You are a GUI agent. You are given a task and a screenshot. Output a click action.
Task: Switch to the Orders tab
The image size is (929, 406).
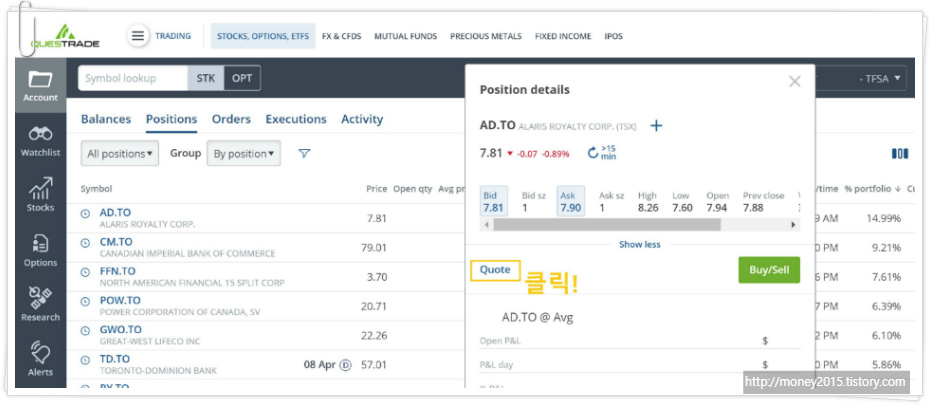tap(231, 119)
